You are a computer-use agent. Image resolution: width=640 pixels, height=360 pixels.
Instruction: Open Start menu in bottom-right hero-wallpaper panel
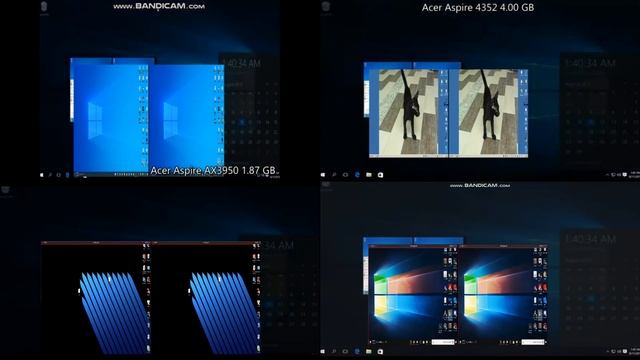[323, 351]
